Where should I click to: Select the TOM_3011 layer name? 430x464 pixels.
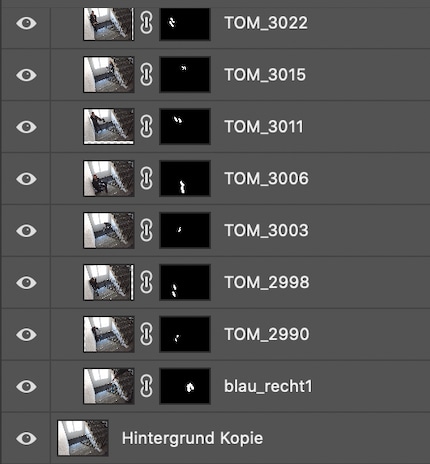coord(264,127)
